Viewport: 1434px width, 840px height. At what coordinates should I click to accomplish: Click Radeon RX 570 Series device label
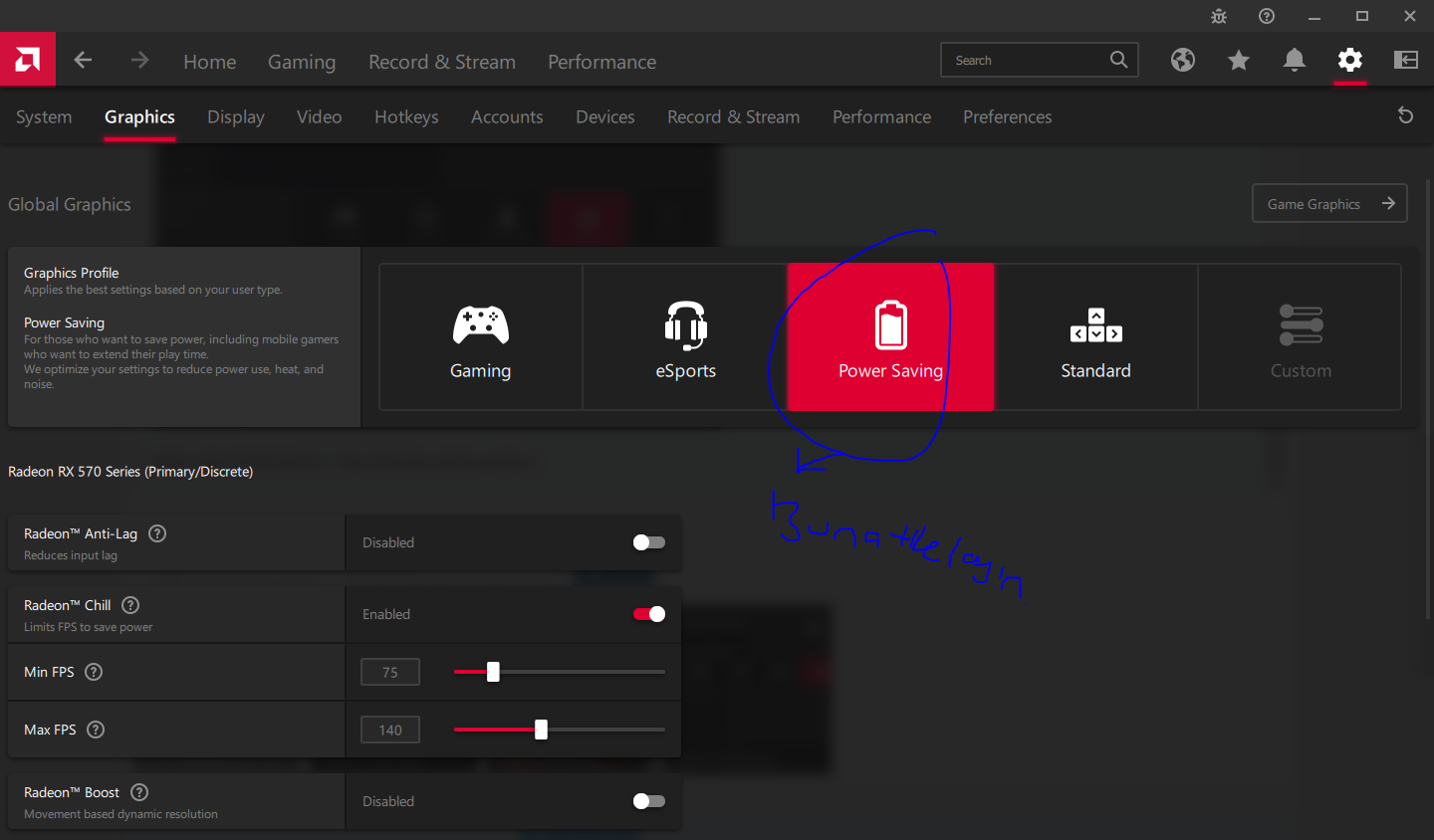point(130,472)
